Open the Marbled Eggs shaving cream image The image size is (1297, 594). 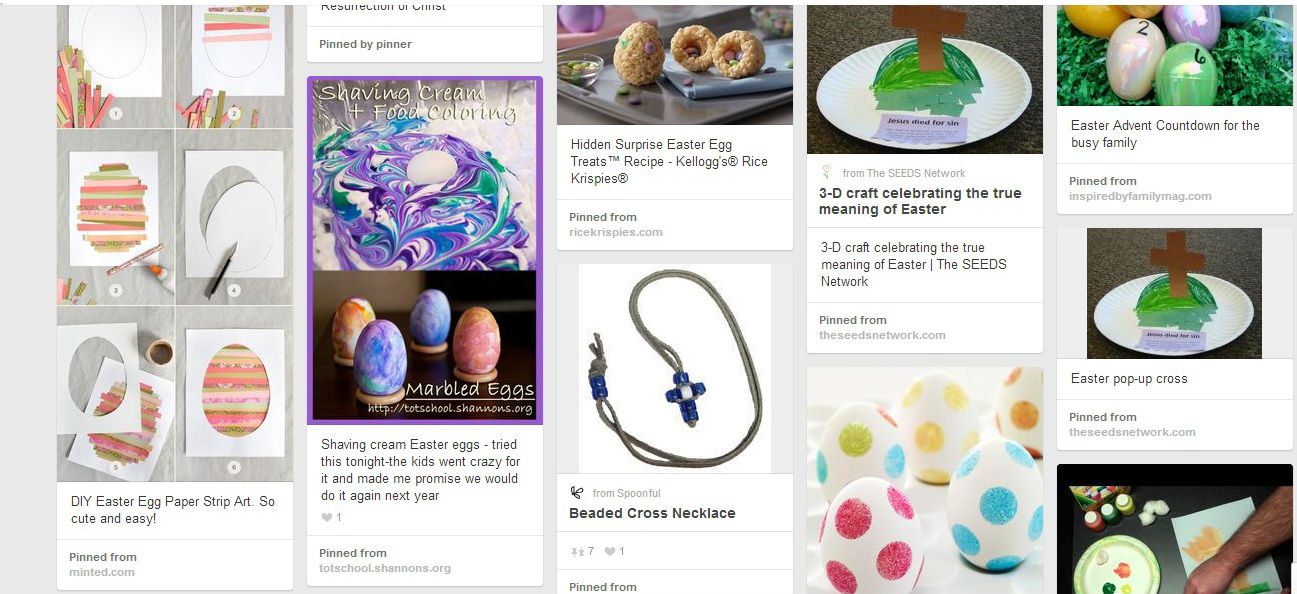425,250
